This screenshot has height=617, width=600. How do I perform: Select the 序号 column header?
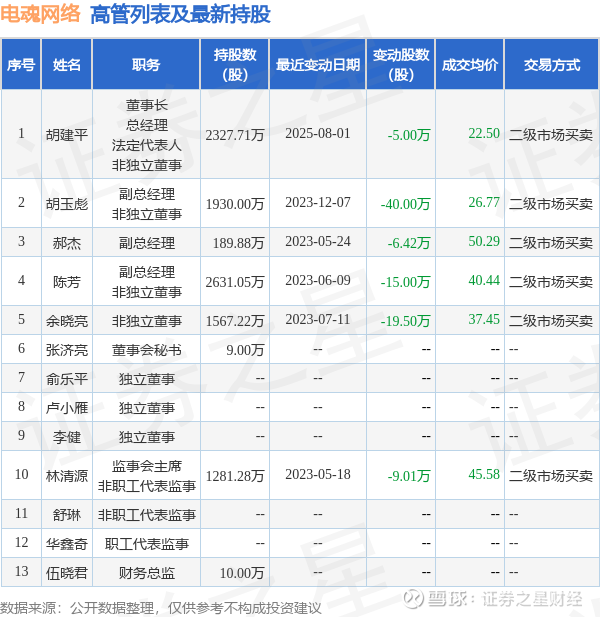(x=21, y=65)
